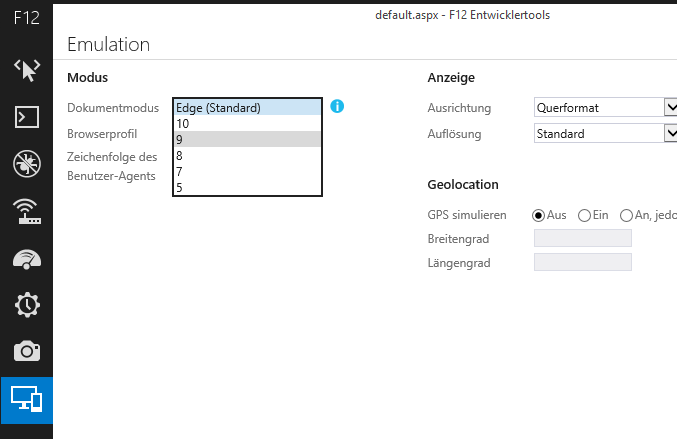677x439 pixels.
Task: Open the Memory camera icon
Action: click(x=27, y=351)
